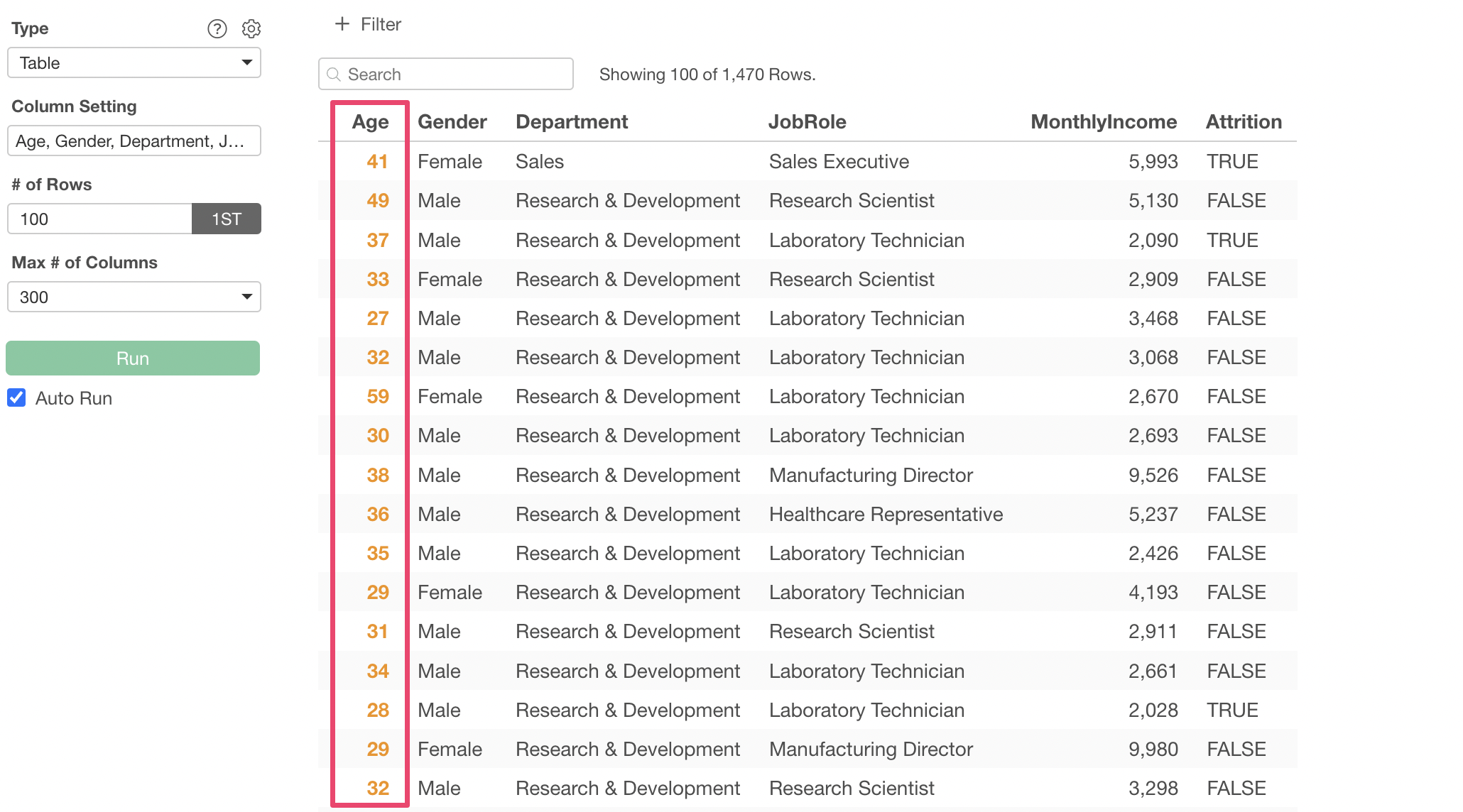The image size is (1463, 812).
Task: Click the help question mark icon
Action: tap(217, 28)
